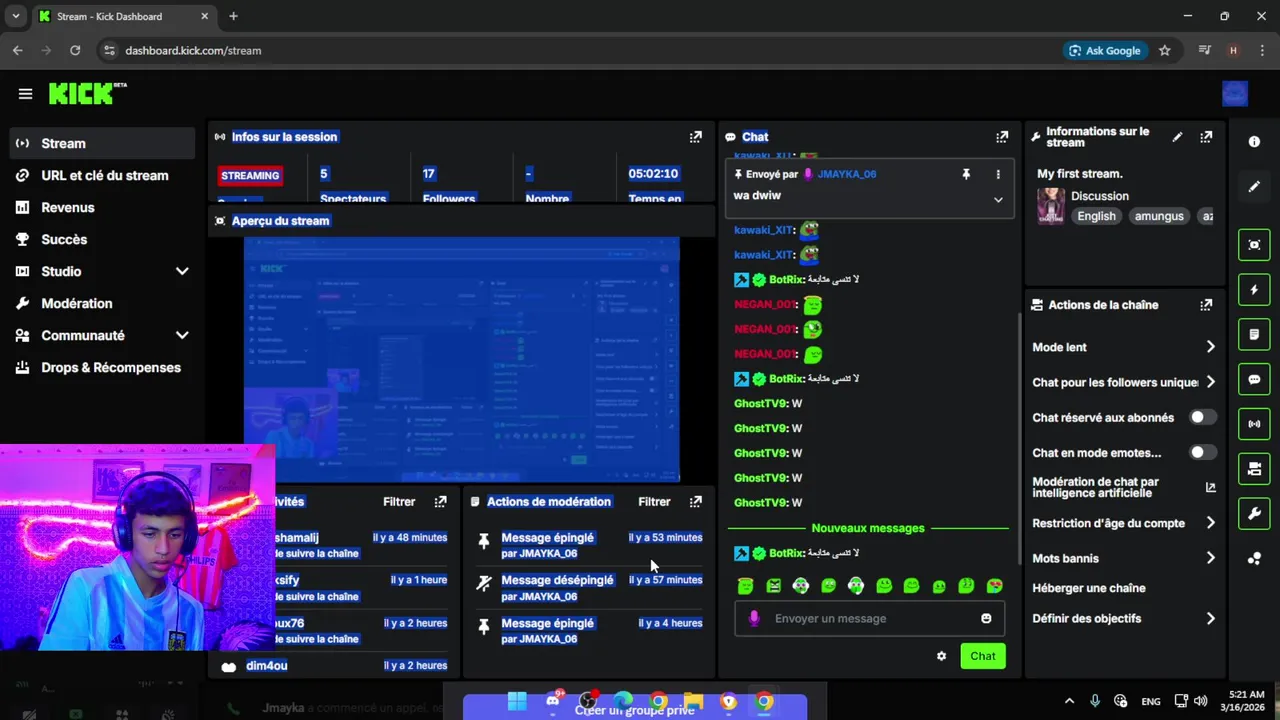Image resolution: width=1280 pixels, height=720 pixels.
Task: Open the profile avatar at the top right
Action: [1235, 94]
